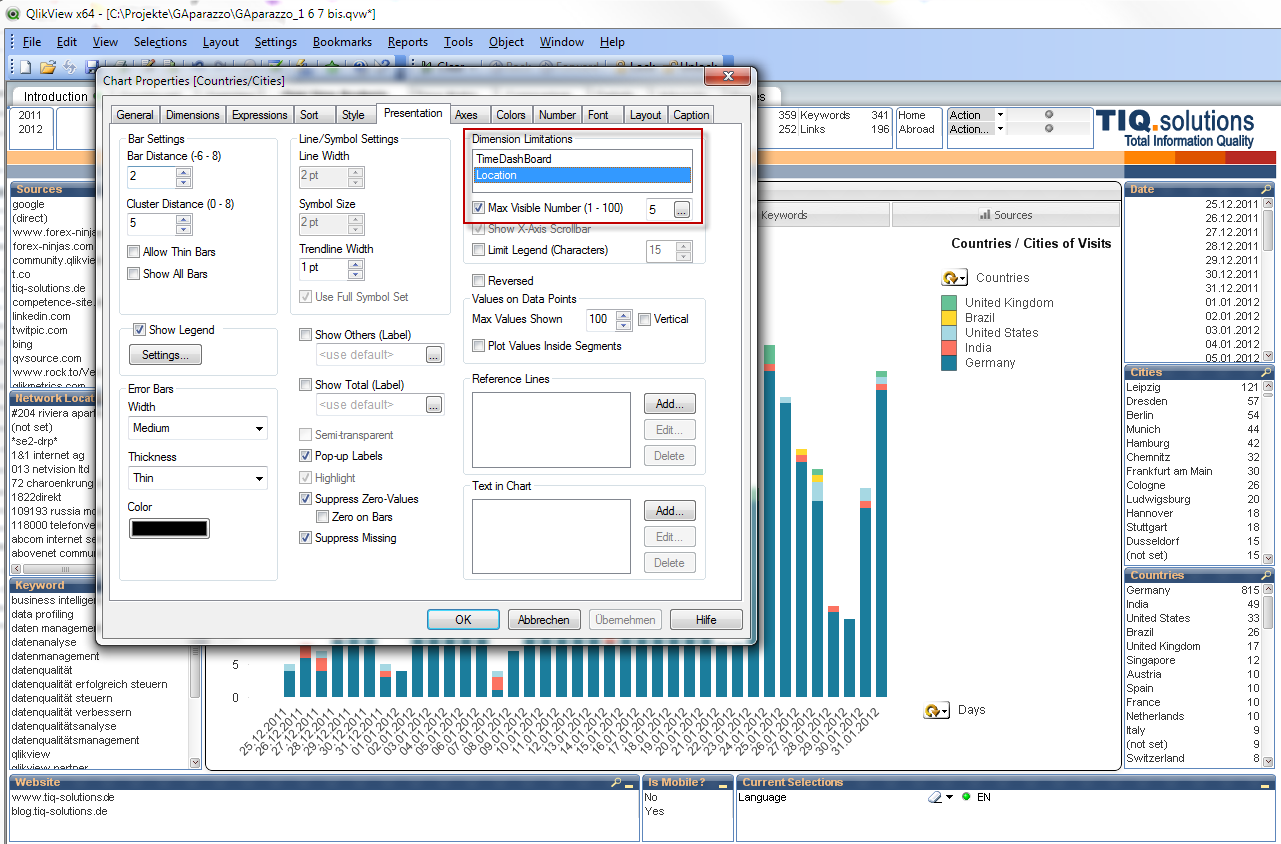The width and height of the screenshot is (1281, 844).
Task: Switch to the Dimensions tab
Action: [x=193, y=115]
